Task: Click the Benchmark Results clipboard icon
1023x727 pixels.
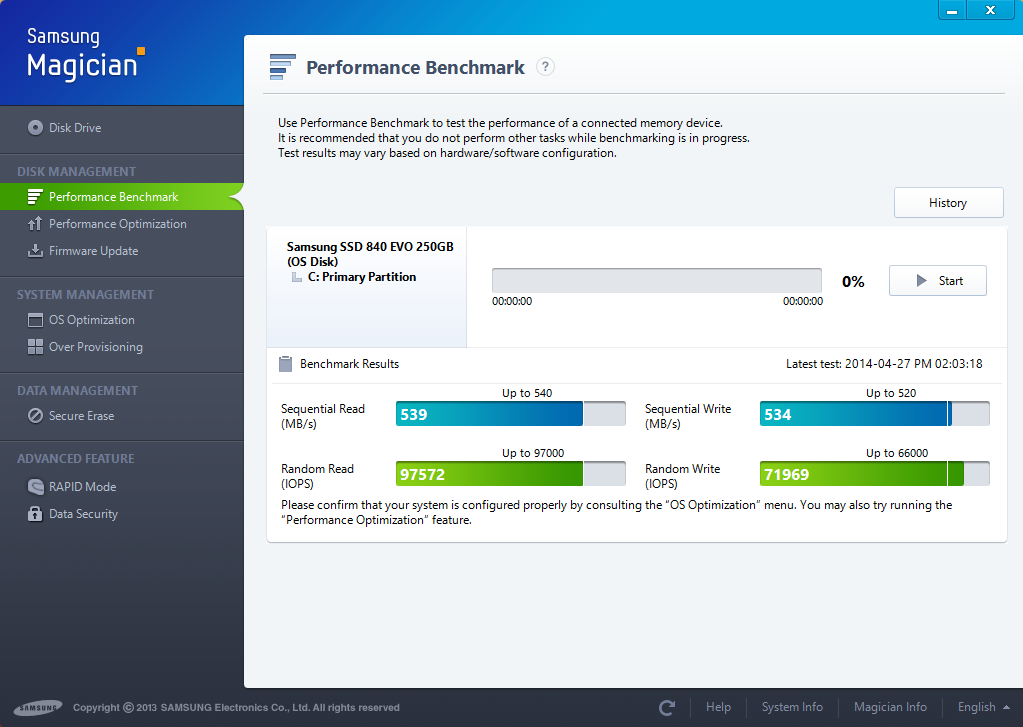Action: [x=285, y=364]
